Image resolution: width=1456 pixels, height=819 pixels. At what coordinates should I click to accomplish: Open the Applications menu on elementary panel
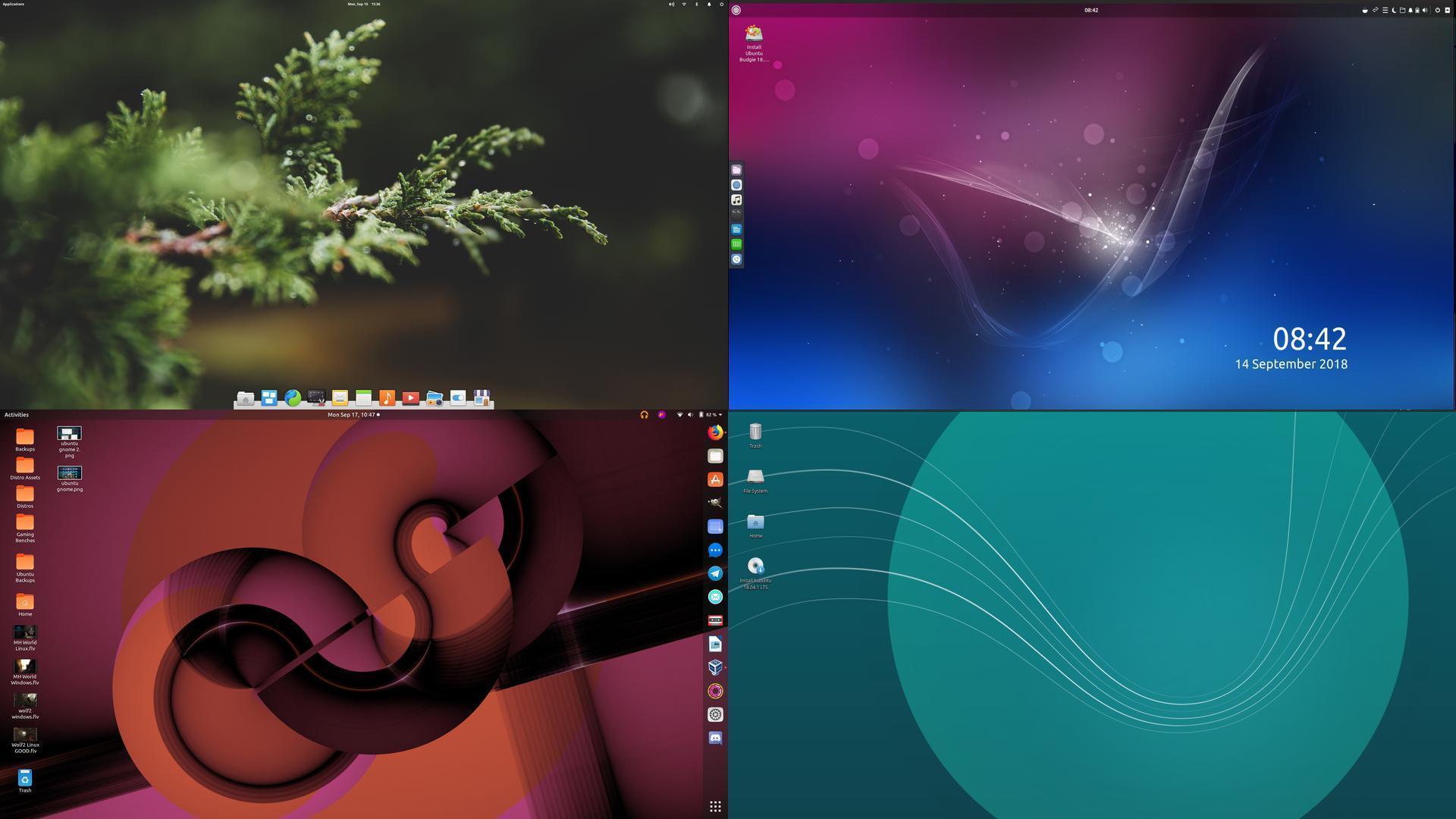13,4
